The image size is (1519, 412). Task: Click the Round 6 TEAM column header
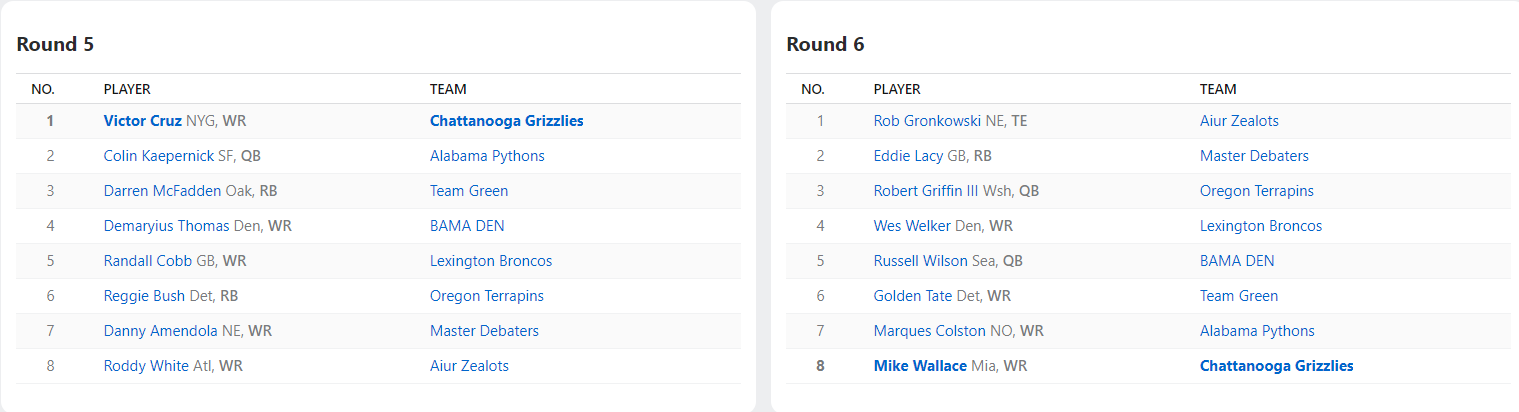[1218, 89]
